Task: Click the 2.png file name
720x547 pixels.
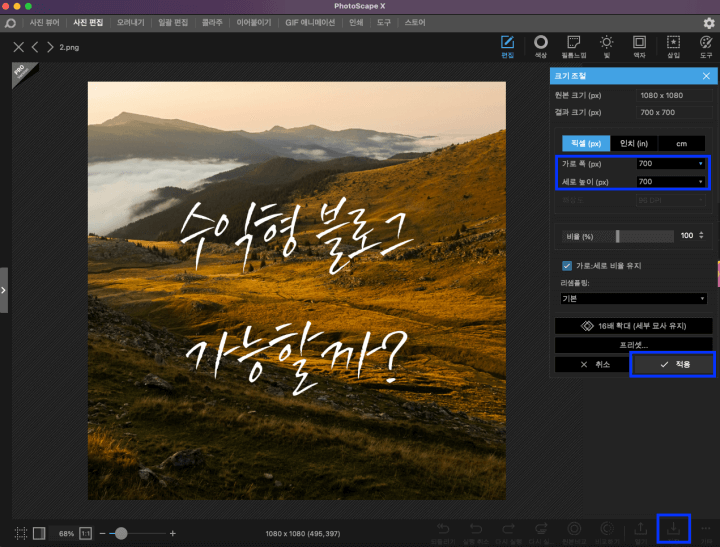Action: tap(69, 47)
